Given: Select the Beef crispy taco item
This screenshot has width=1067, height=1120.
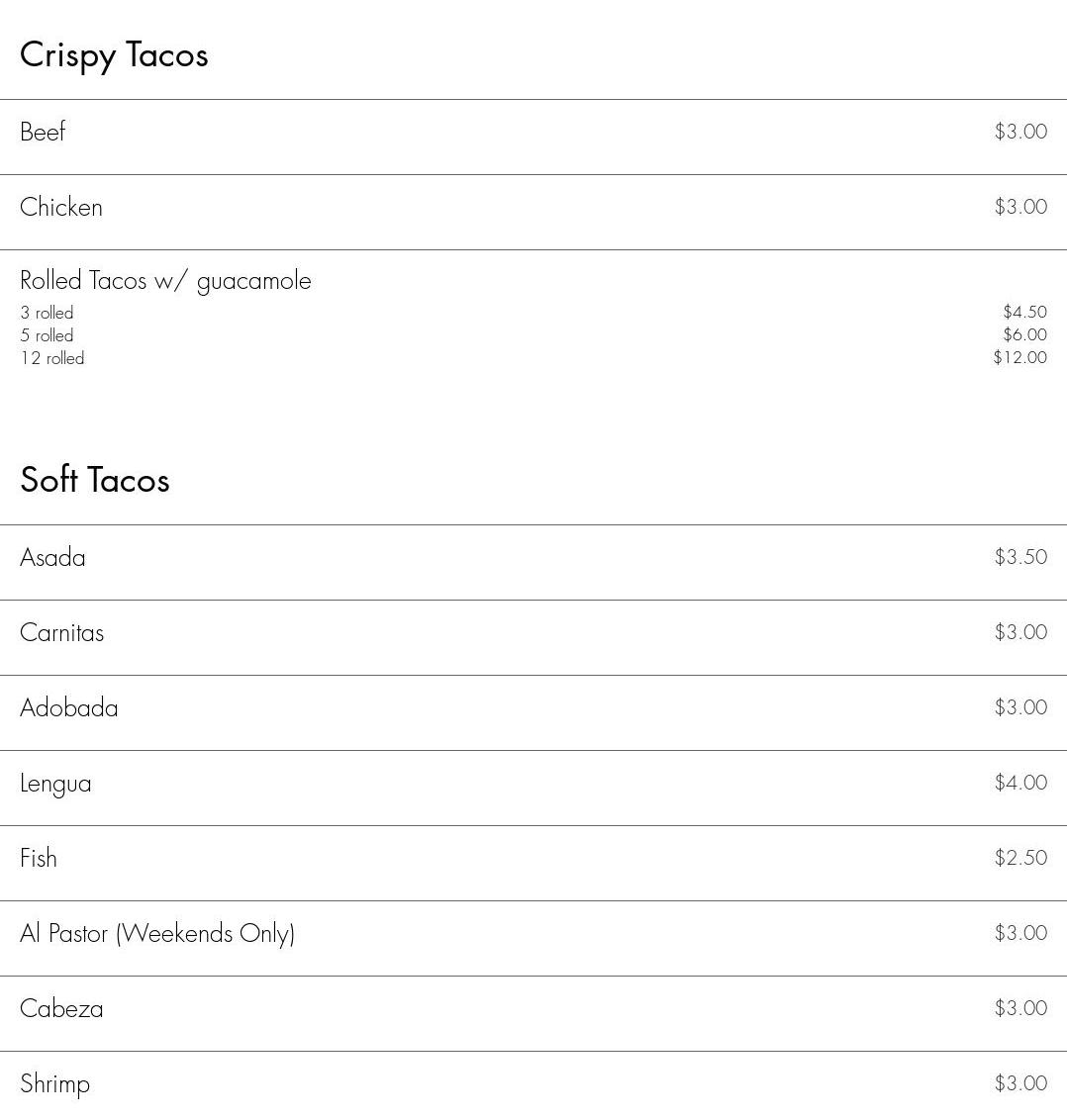Looking at the screenshot, I should click(43, 132).
